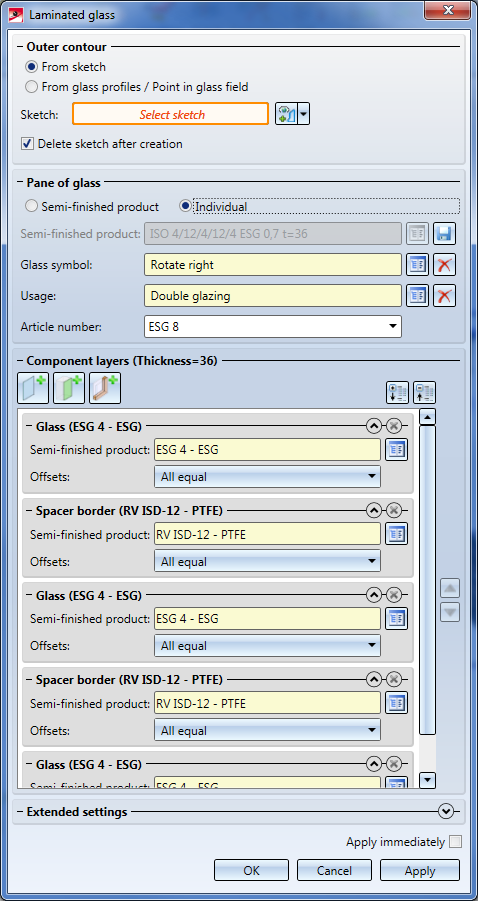The width and height of the screenshot is (478, 901).
Task: Open the dropdown arrow beside the sketch icon
Action: [304, 114]
